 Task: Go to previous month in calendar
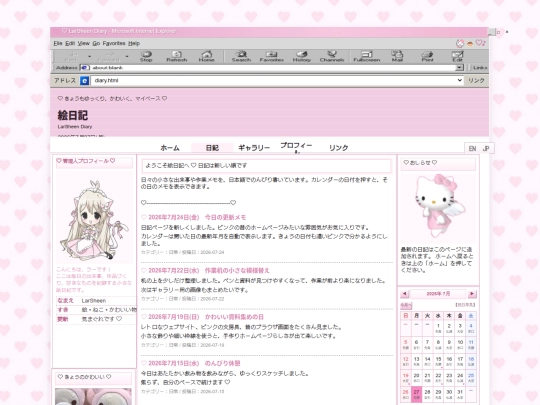coord(405,294)
